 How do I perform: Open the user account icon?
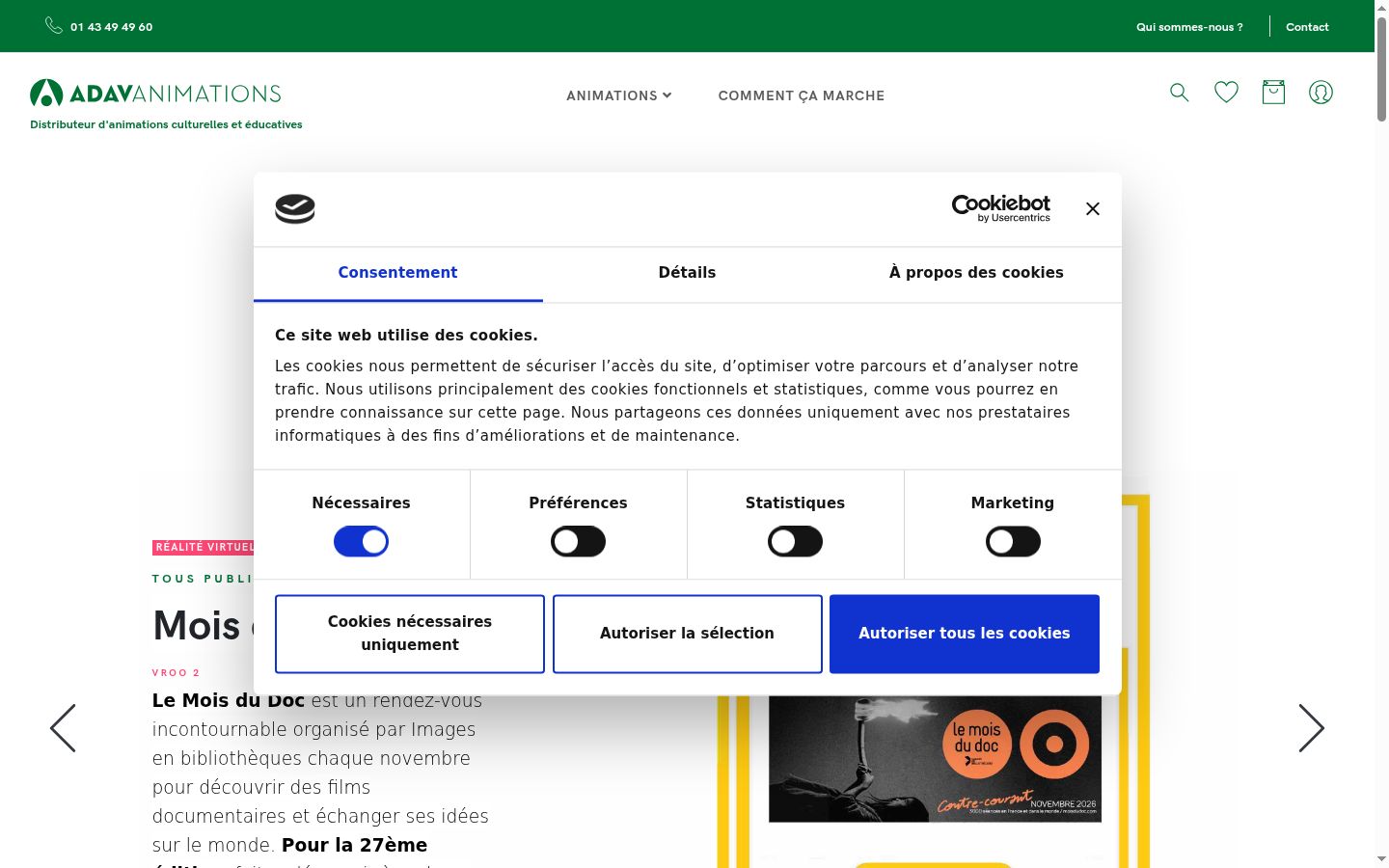[x=1321, y=93]
